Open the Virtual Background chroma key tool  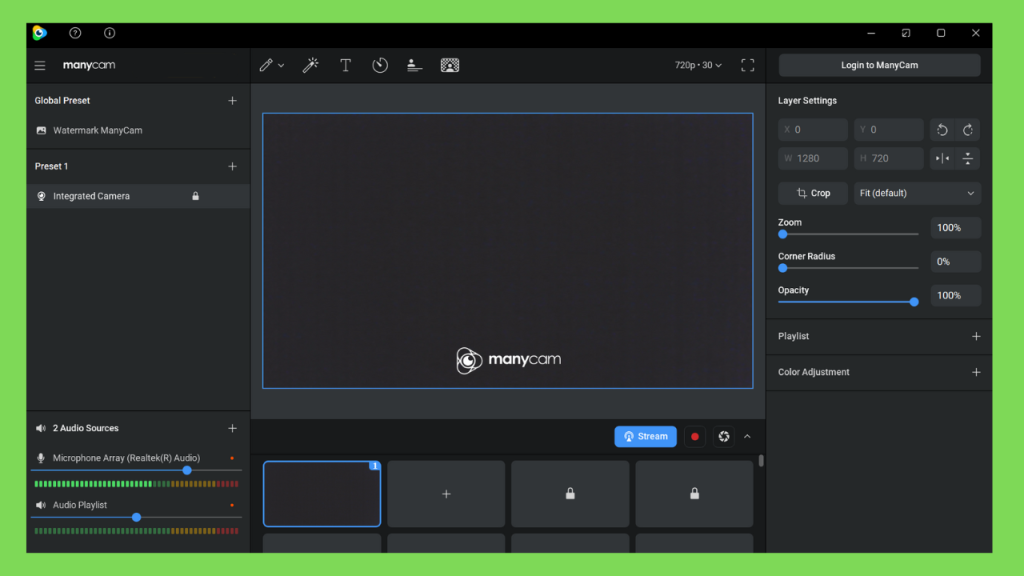(450, 65)
